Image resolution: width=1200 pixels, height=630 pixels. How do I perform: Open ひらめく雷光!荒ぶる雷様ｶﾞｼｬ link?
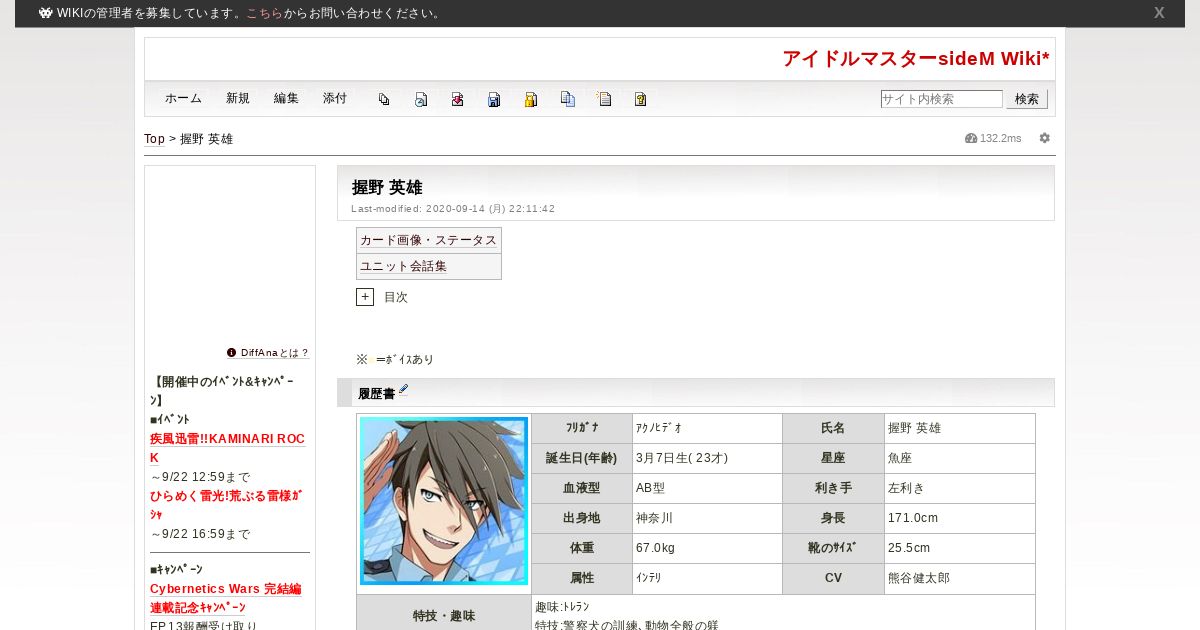click(226, 505)
